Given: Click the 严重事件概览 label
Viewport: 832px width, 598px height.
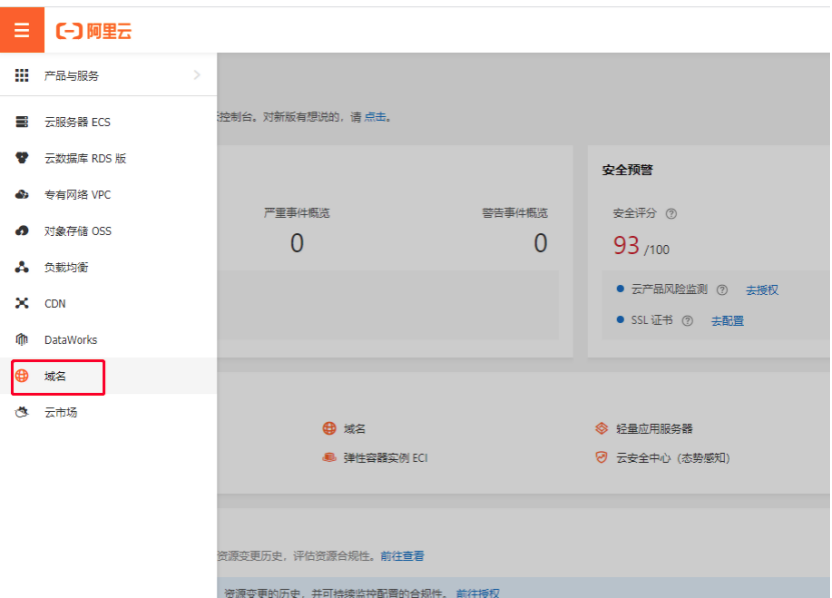Looking at the screenshot, I should (x=297, y=213).
